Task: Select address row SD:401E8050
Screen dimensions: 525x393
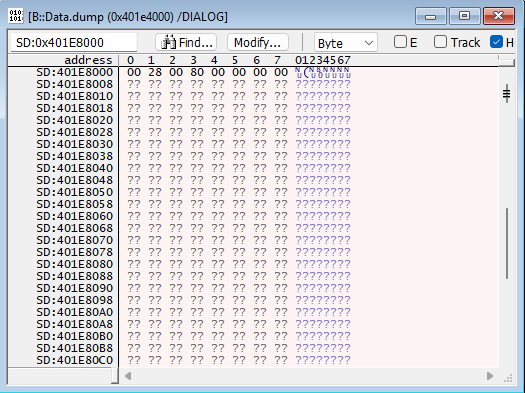Action: (x=75, y=192)
